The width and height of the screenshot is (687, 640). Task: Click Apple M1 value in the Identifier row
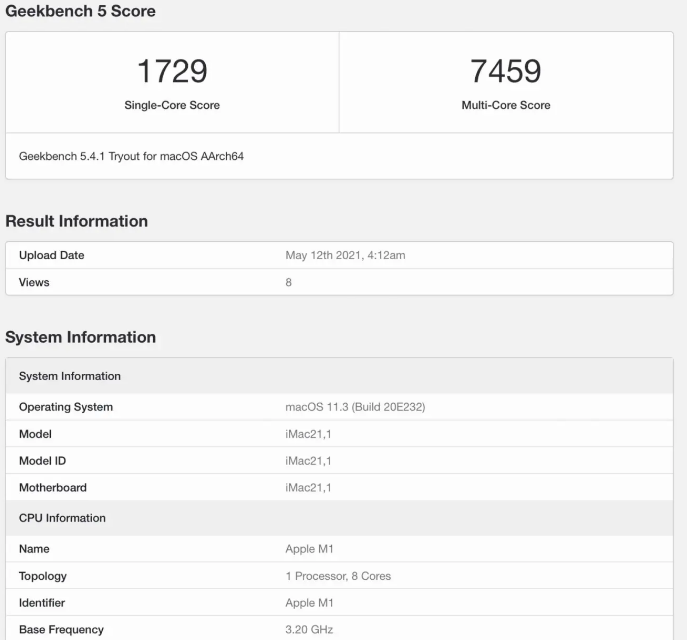click(x=309, y=603)
